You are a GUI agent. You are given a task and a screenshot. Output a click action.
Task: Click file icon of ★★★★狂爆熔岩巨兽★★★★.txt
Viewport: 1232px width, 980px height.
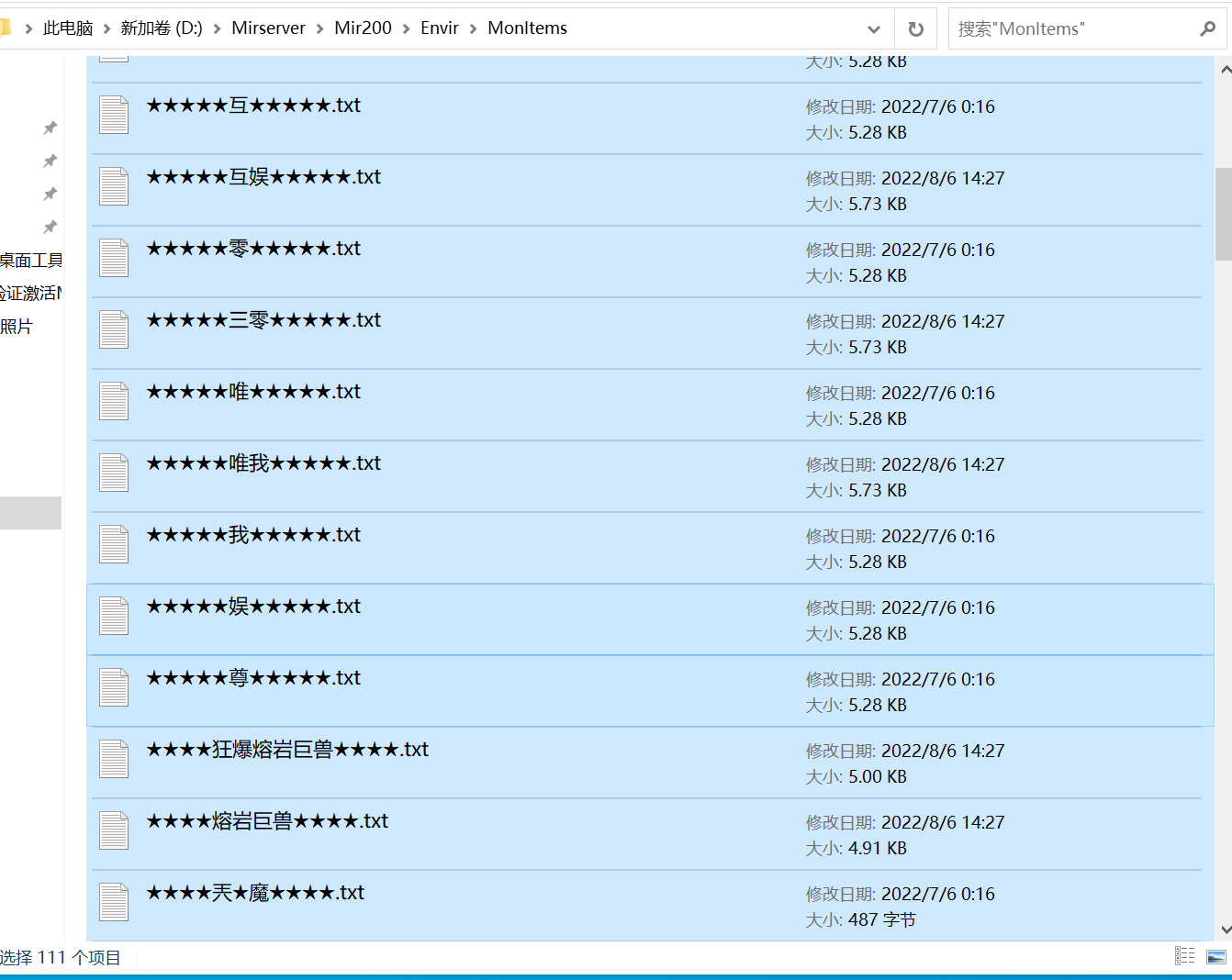coord(114,759)
